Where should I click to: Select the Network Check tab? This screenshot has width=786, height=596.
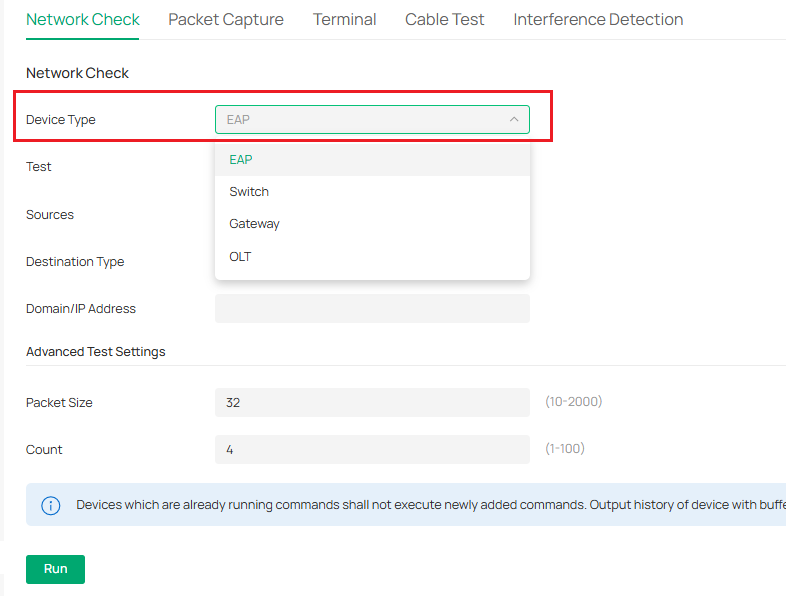pos(83,20)
